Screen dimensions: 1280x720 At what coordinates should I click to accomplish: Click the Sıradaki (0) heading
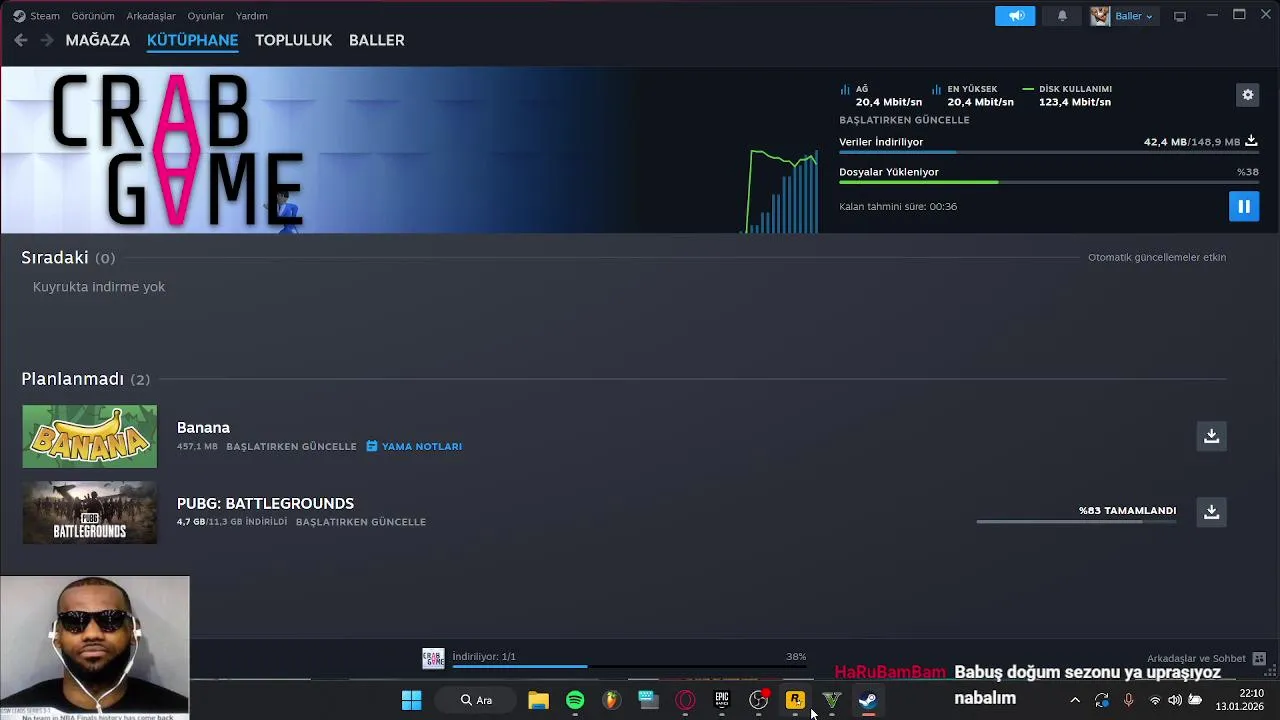[68, 258]
